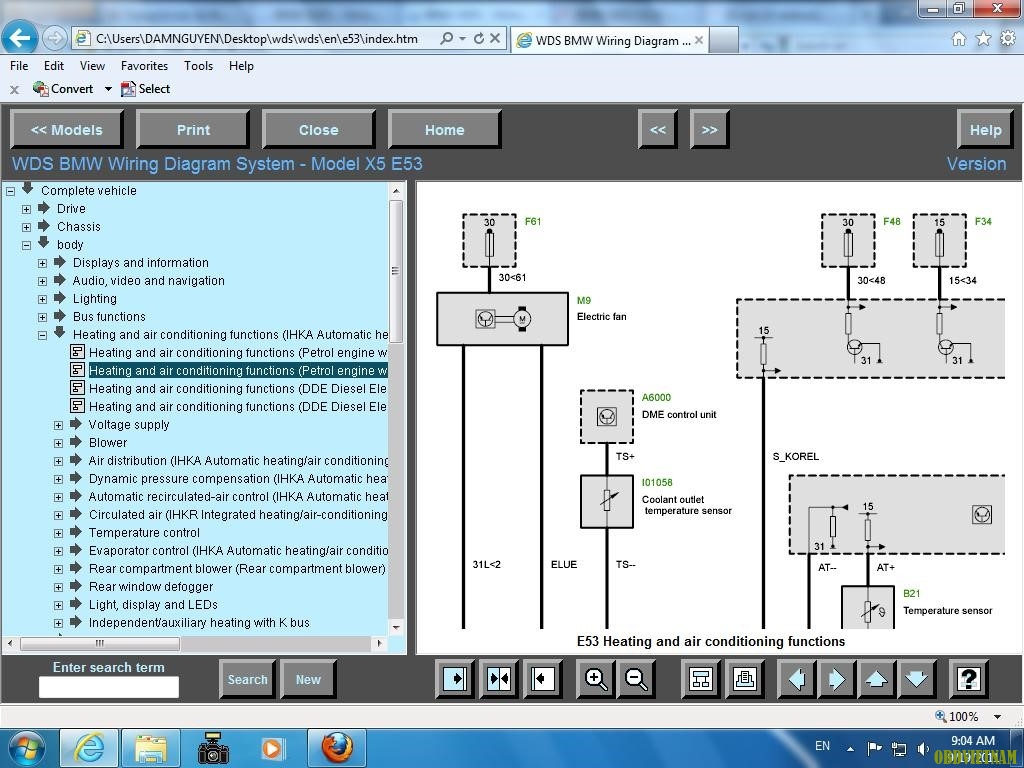The width and height of the screenshot is (1024, 768).
Task: Click the search term input field
Action: coord(108,687)
